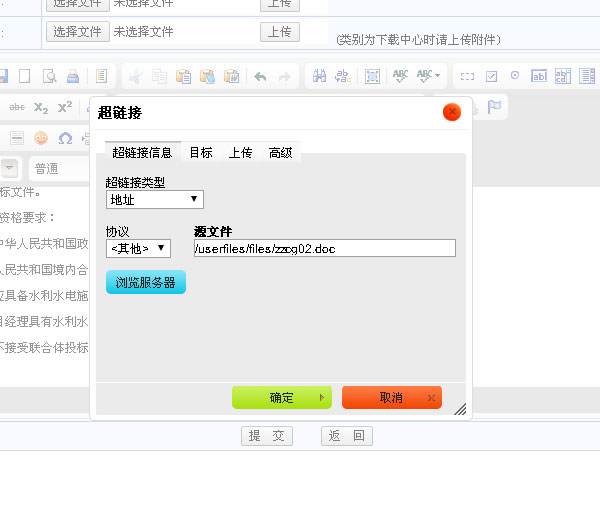Open the 超链接类型 dropdown
The width and height of the screenshot is (600, 530).
[154, 199]
